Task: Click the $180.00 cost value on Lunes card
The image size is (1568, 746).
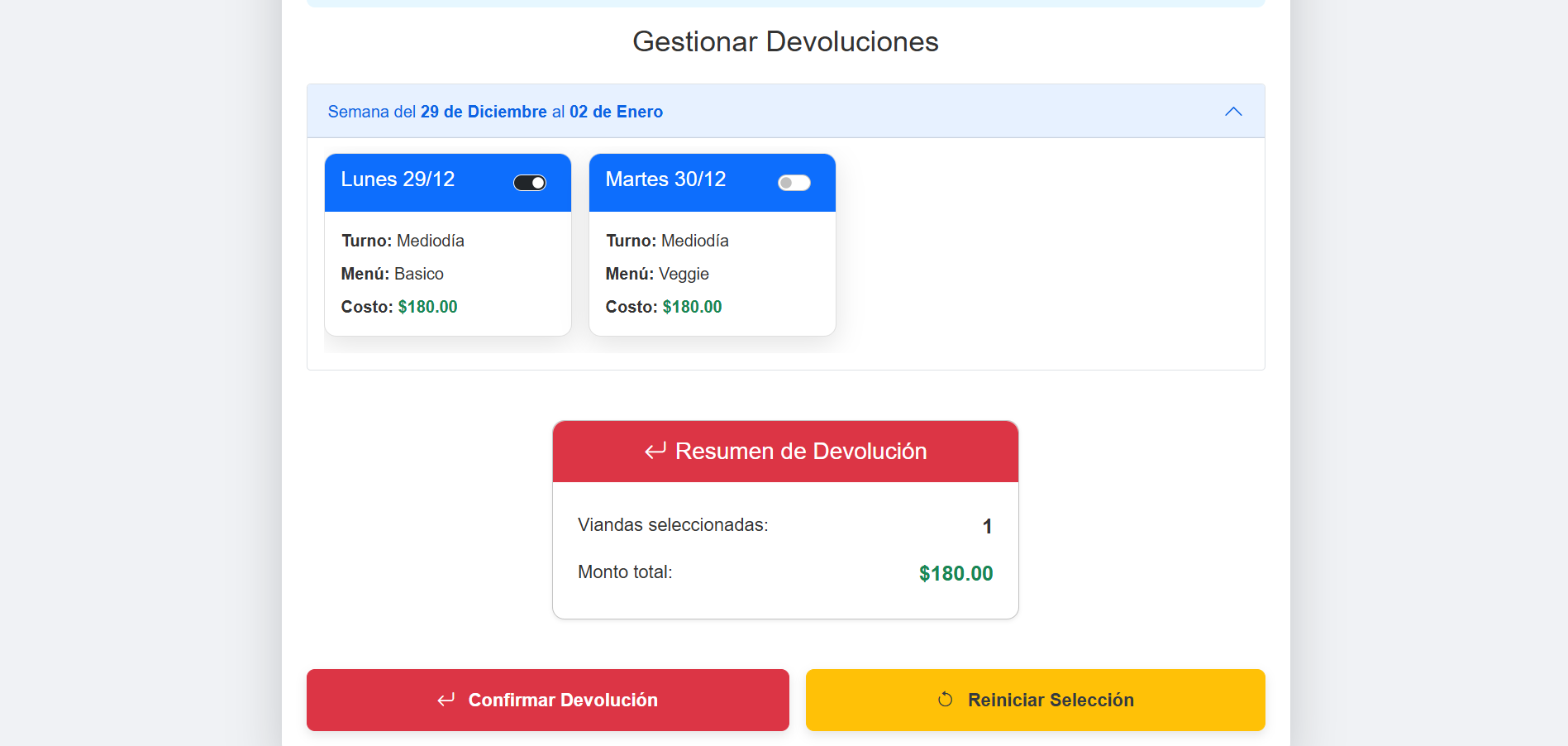Action: (x=427, y=306)
